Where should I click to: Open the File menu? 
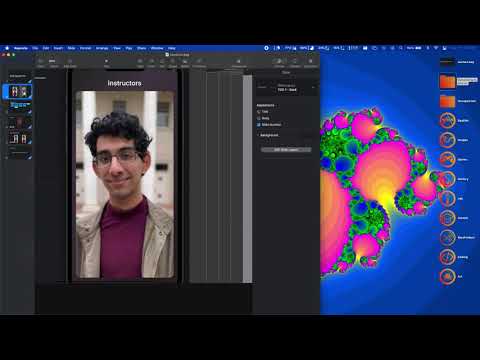click(x=35, y=48)
